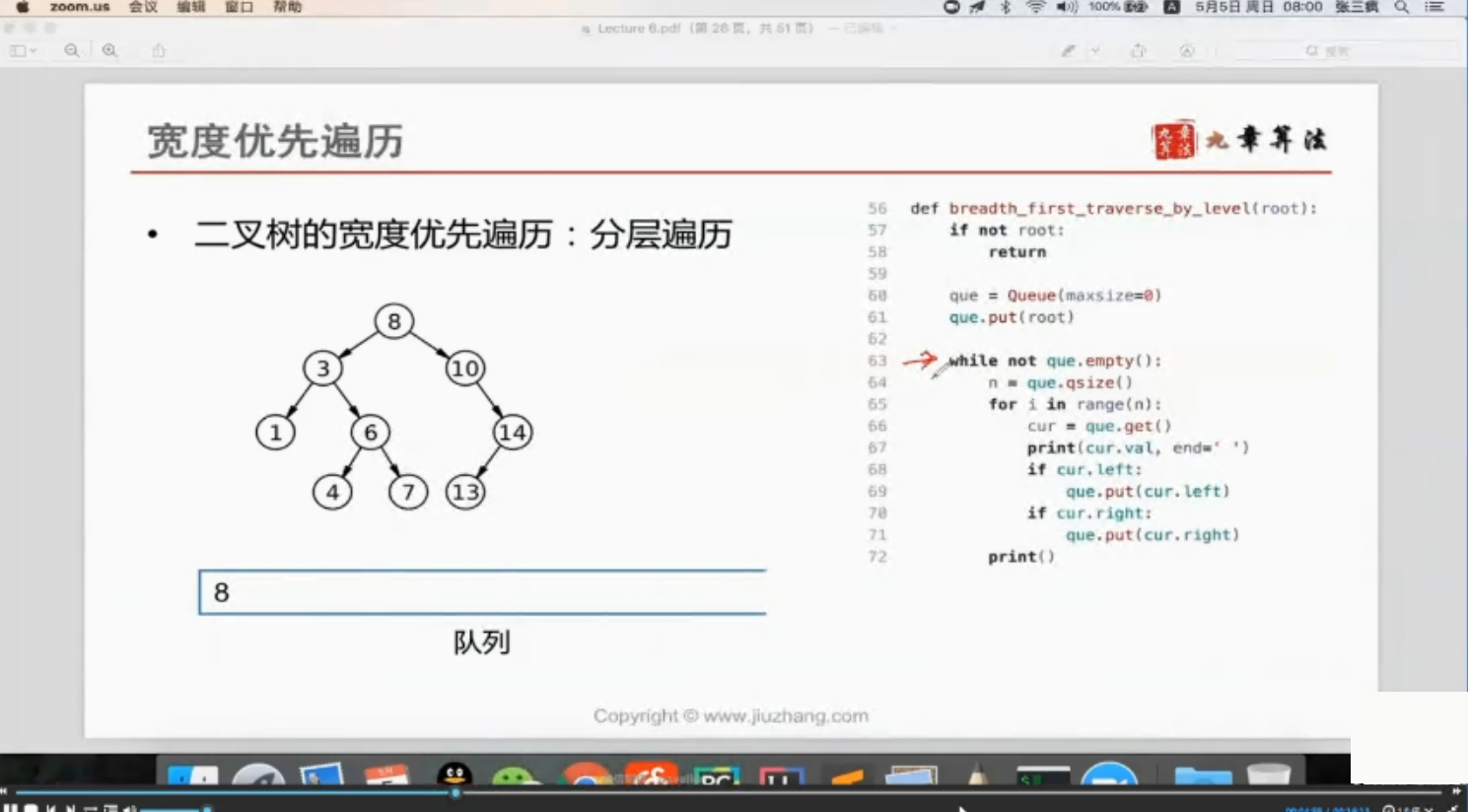This screenshot has width=1468, height=812.
Task: Click the zoom out magnifier icon
Action: click(72, 50)
